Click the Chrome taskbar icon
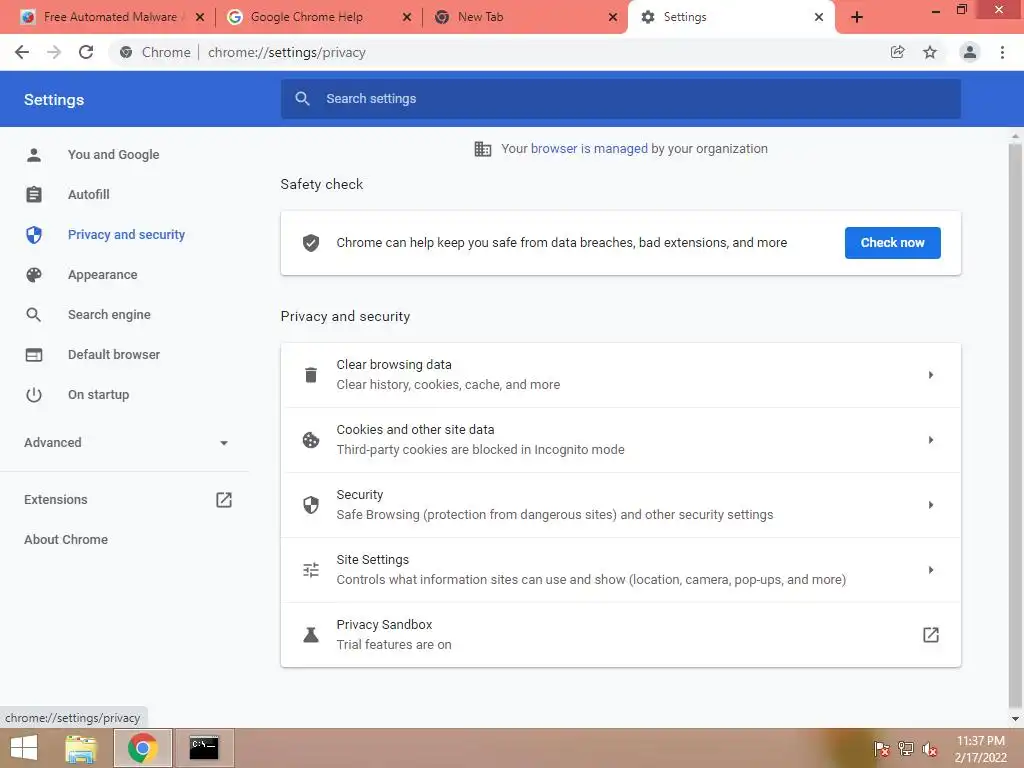1024x768 pixels. click(x=143, y=748)
